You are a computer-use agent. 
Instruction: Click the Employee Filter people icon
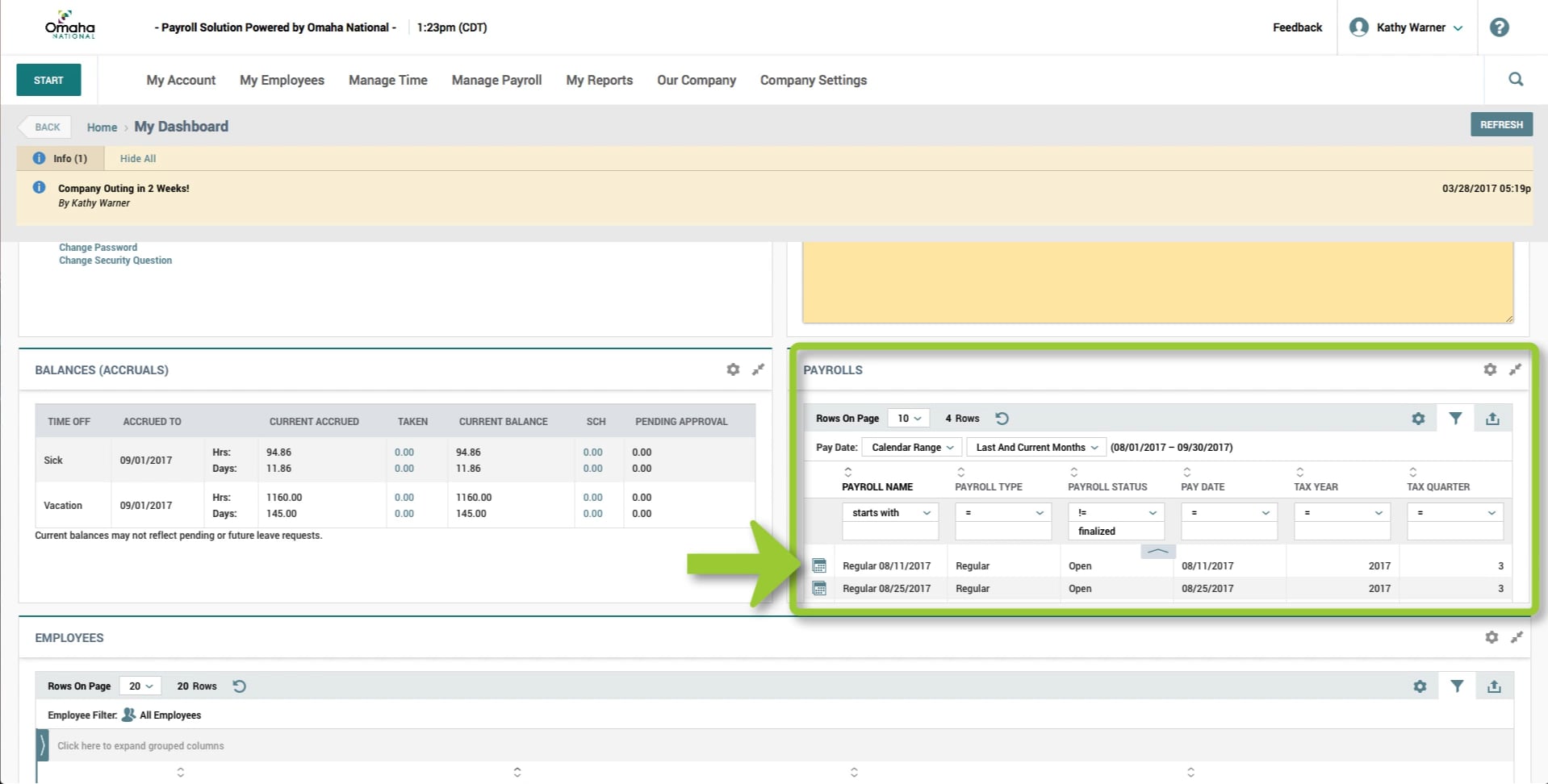point(128,715)
